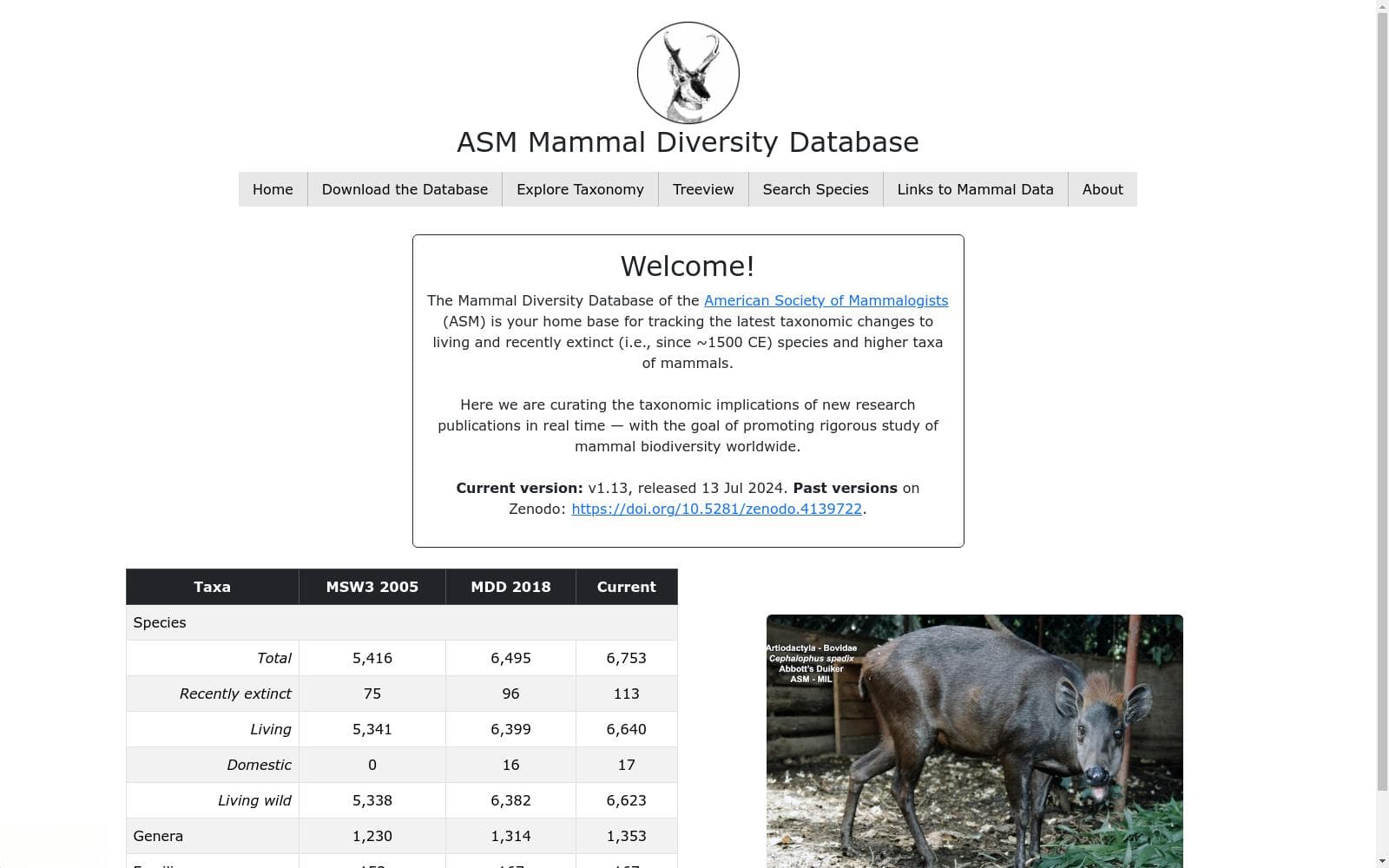Click the value 6,495 in Total row
Viewport: 1389px width, 868px height.
pyautogui.click(x=510, y=658)
